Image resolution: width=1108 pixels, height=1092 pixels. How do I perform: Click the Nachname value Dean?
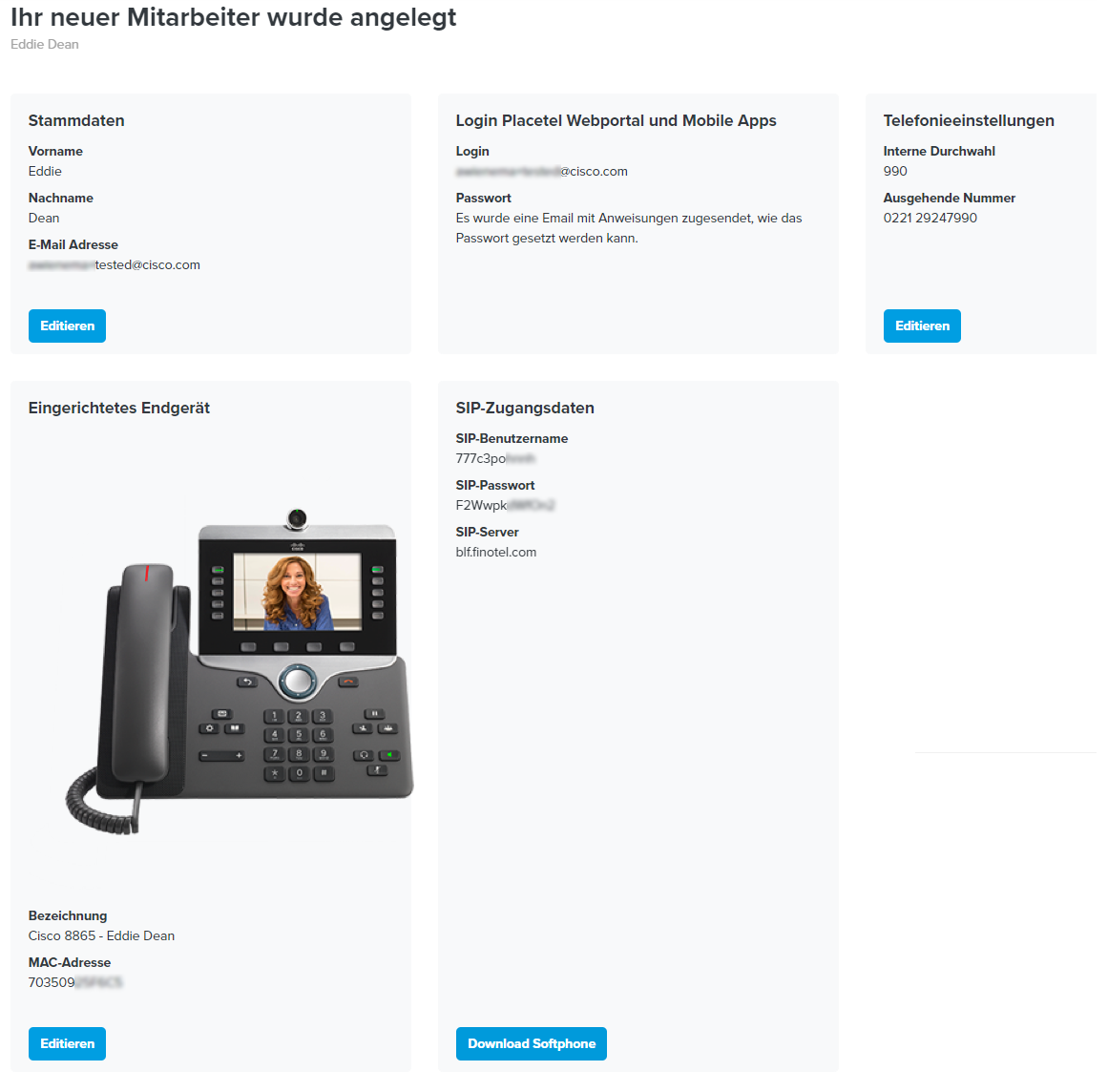tap(44, 218)
